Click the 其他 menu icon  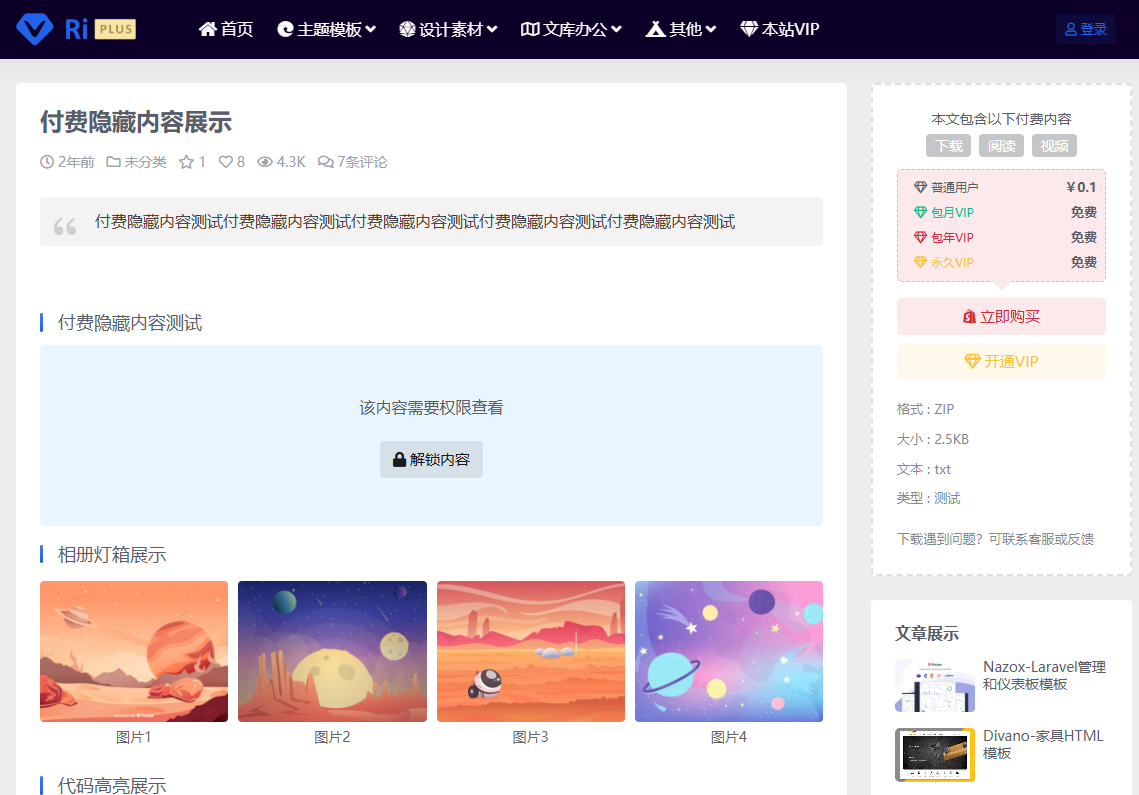click(x=656, y=29)
